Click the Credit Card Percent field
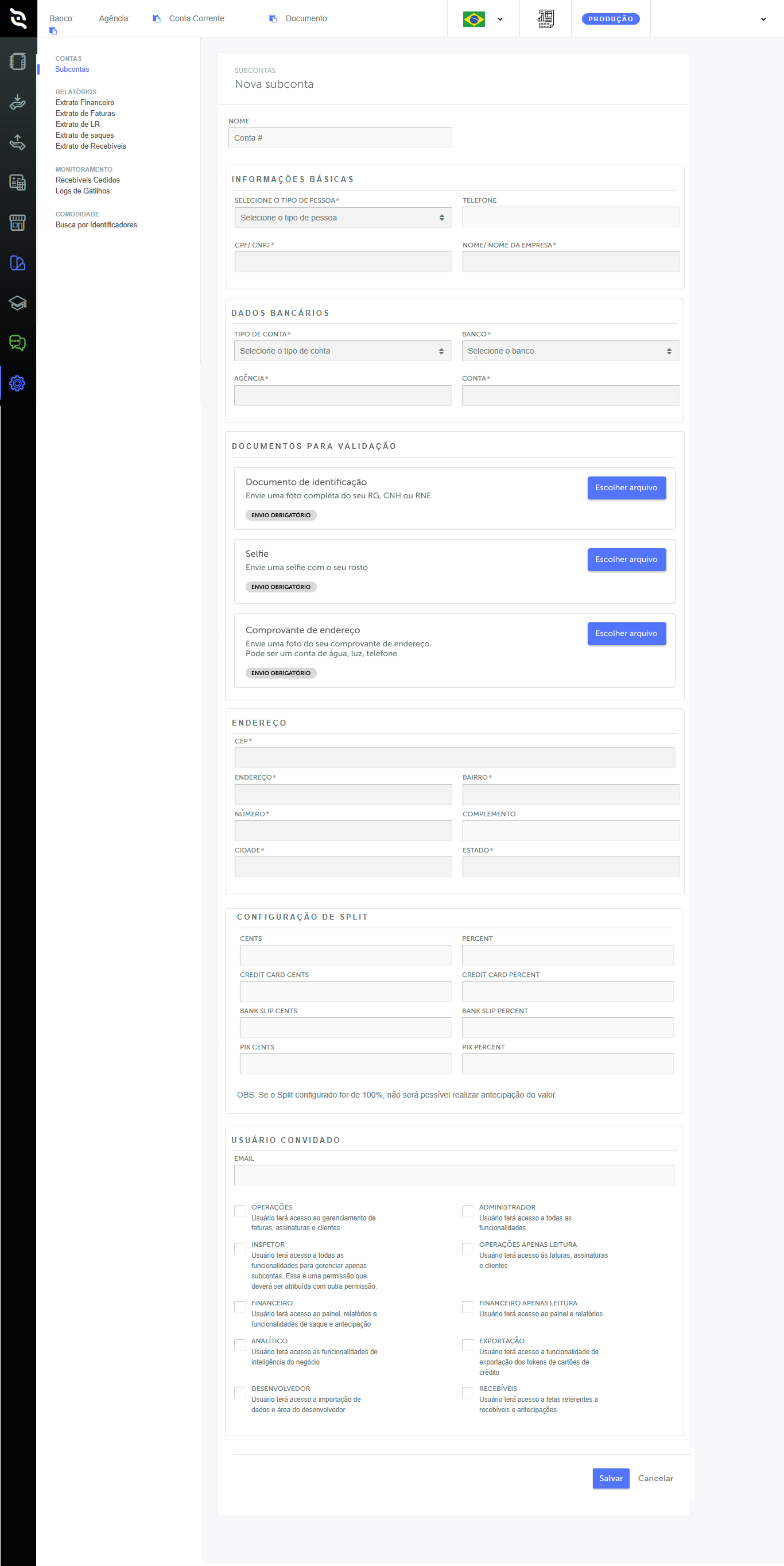This screenshot has height=1566, width=784. tap(567, 991)
